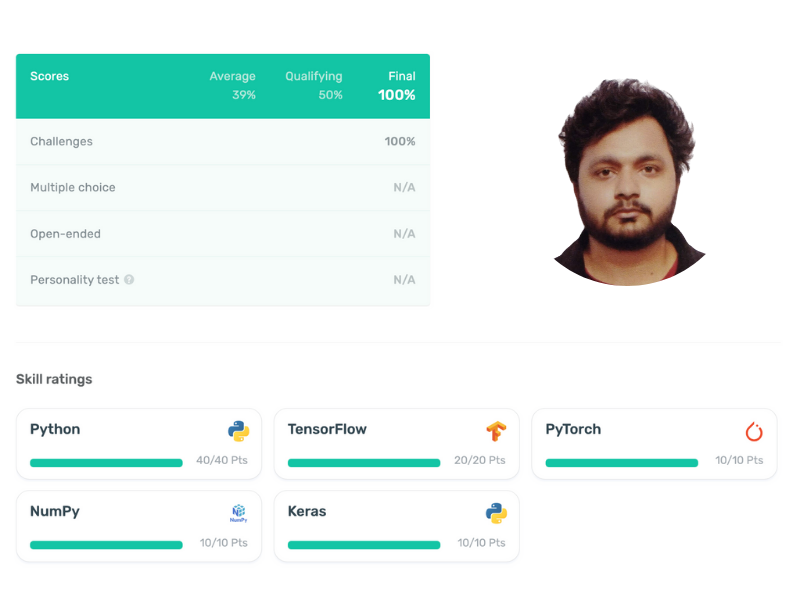Click the help icon next to Personality test
Screen dimensions: 800x600
(x=129, y=280)
